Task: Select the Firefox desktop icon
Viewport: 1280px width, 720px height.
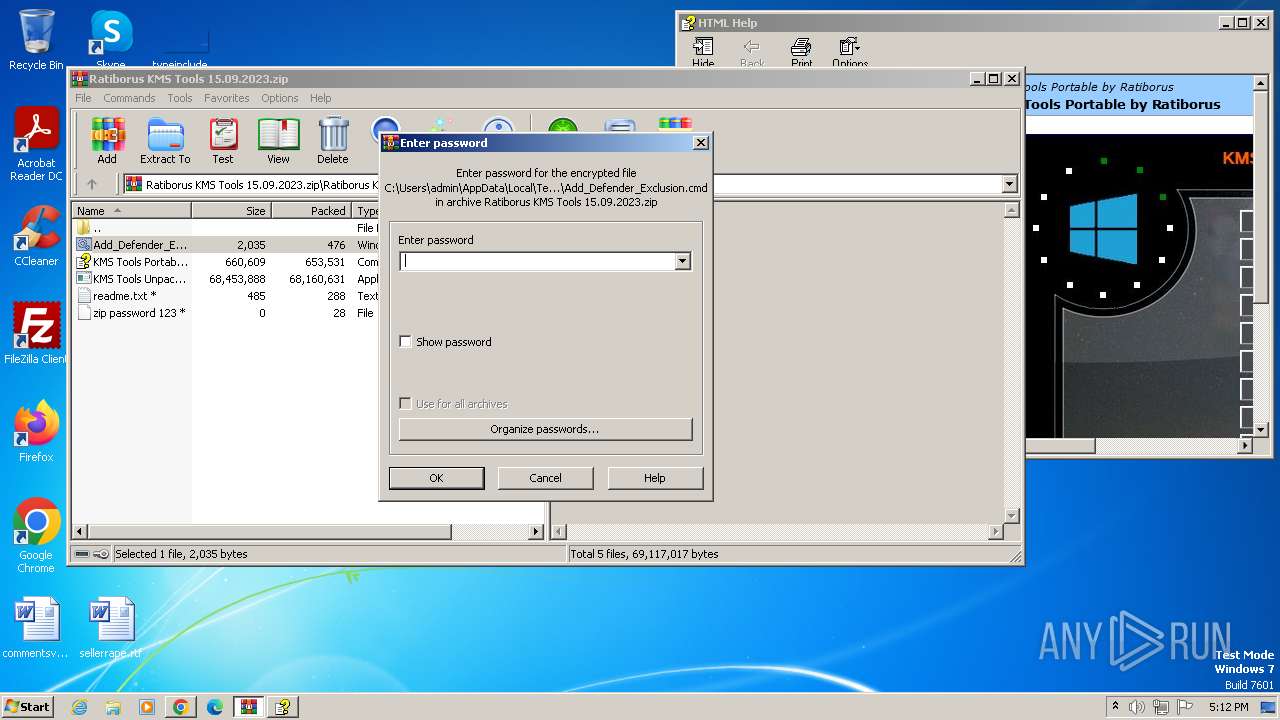Action: [36, 432]
